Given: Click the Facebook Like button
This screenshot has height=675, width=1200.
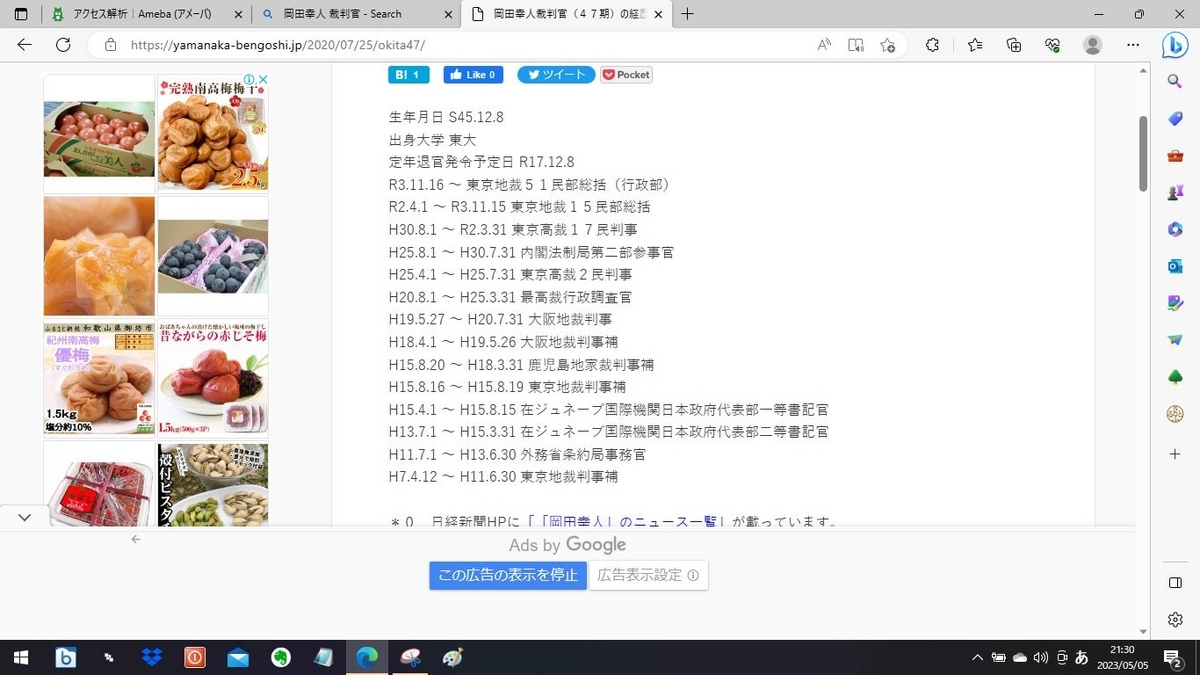Looking at the screenshot, I should click(x=473, y=75).
